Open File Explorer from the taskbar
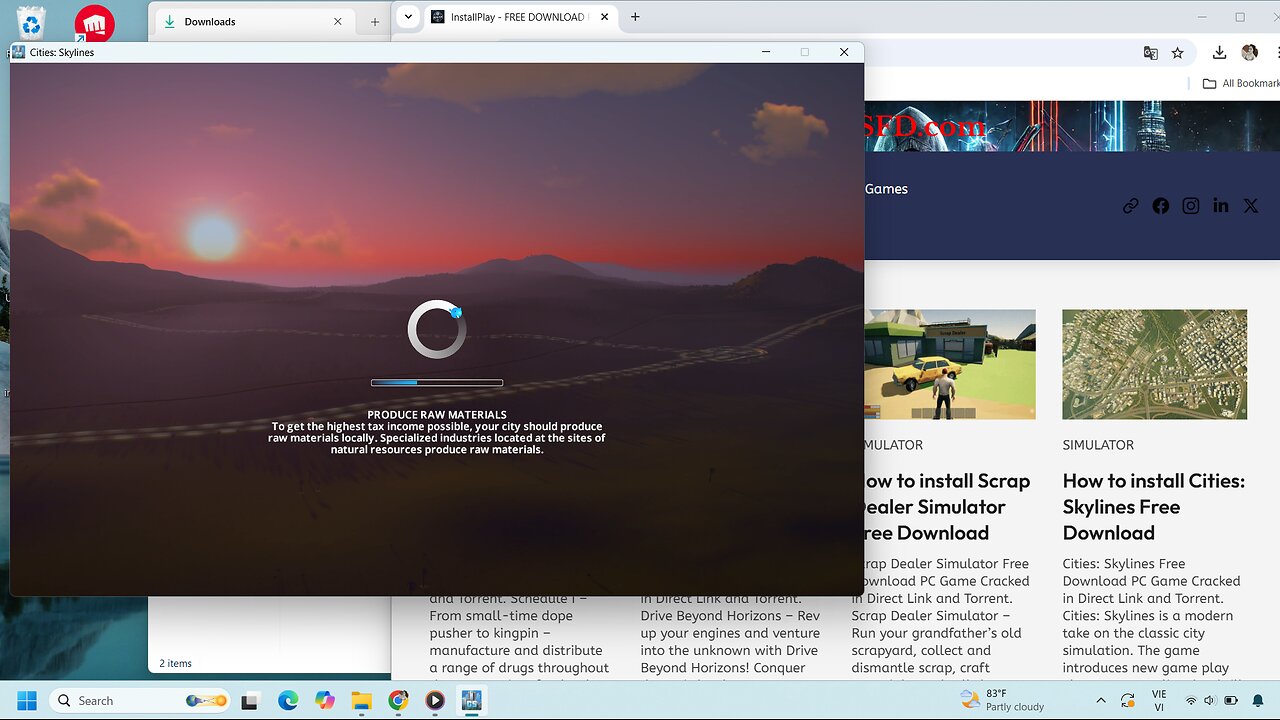Screen dimensions: 1280x720 point(361,700)
